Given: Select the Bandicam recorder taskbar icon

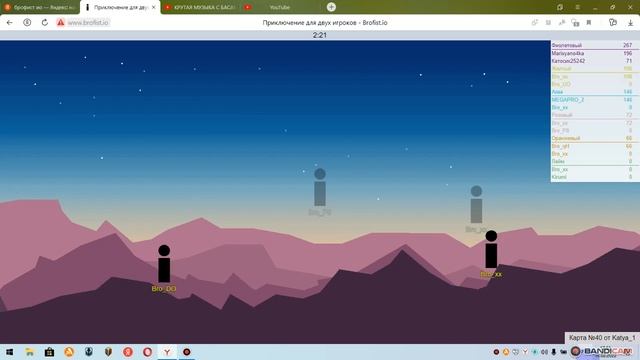Looking at the screenshot, I should pyautogui.click(x=187, y=352).
